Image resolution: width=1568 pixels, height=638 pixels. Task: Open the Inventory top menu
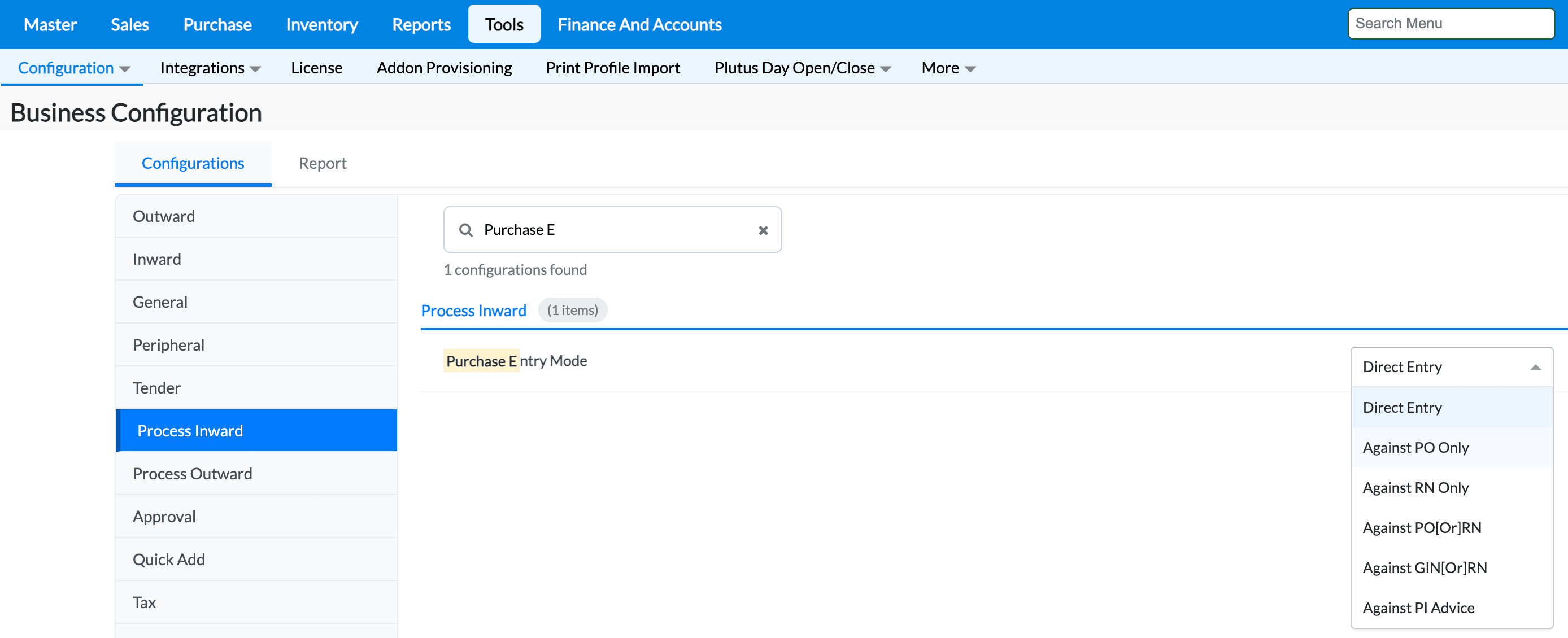click(321, 24)
